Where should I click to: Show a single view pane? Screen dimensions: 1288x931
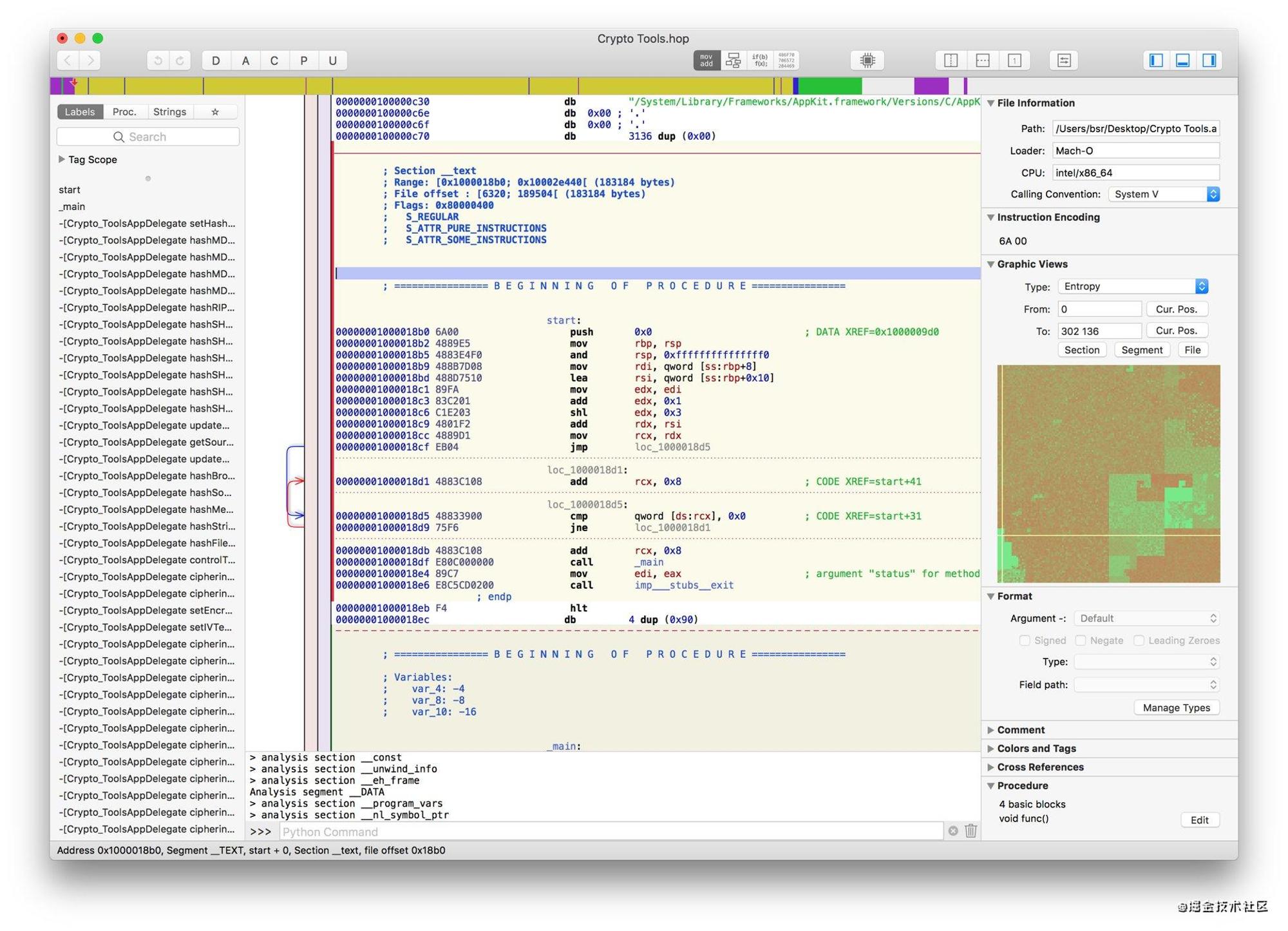[1014, 61]
